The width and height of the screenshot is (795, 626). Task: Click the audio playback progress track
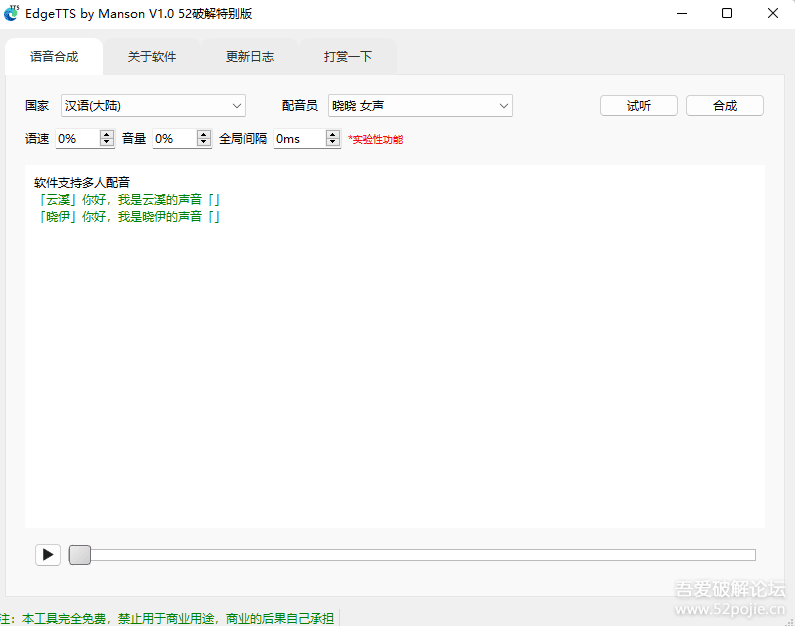[412, 555]
